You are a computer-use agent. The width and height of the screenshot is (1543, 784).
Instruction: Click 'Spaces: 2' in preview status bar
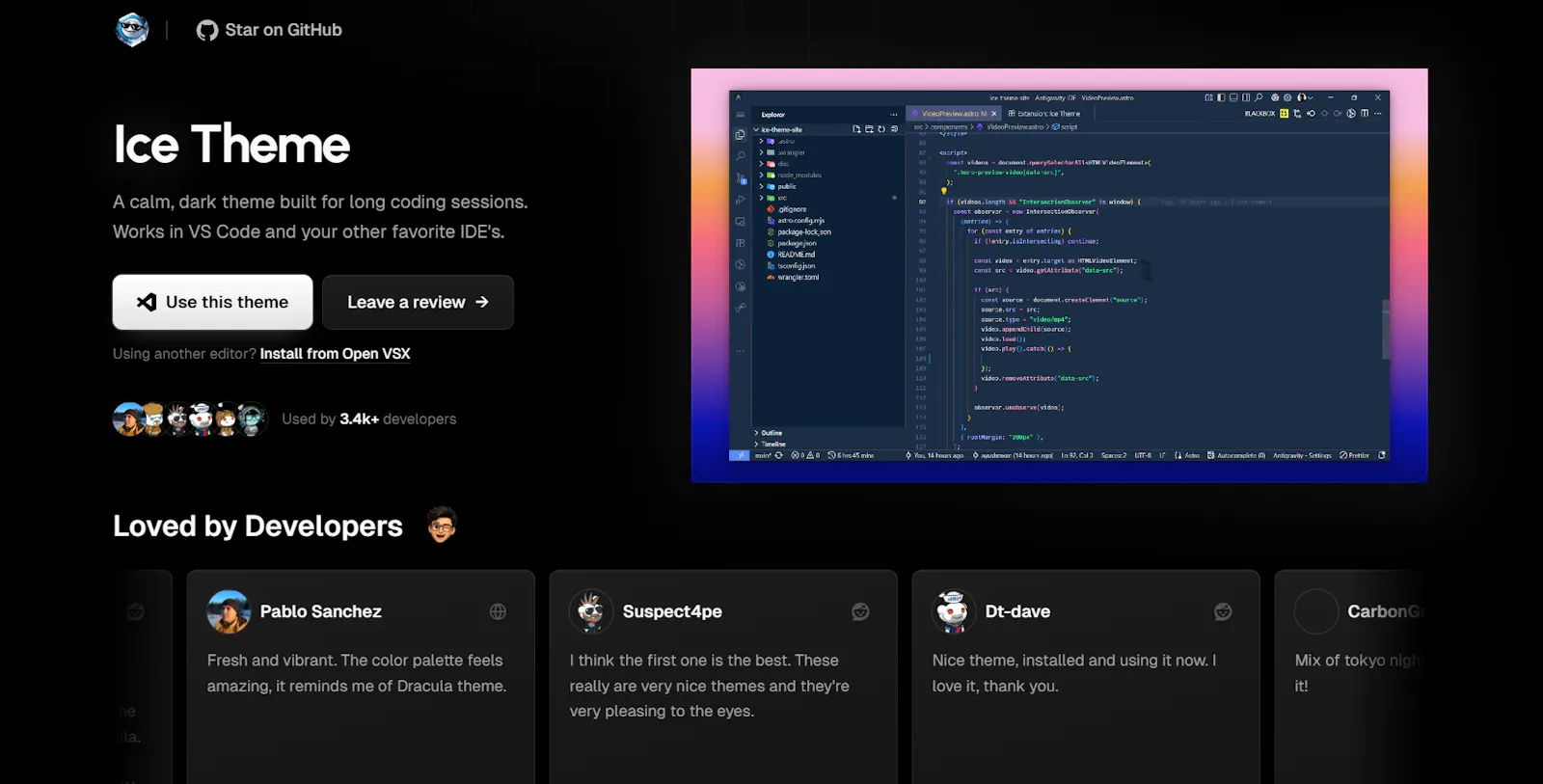tap(1114, 455)
